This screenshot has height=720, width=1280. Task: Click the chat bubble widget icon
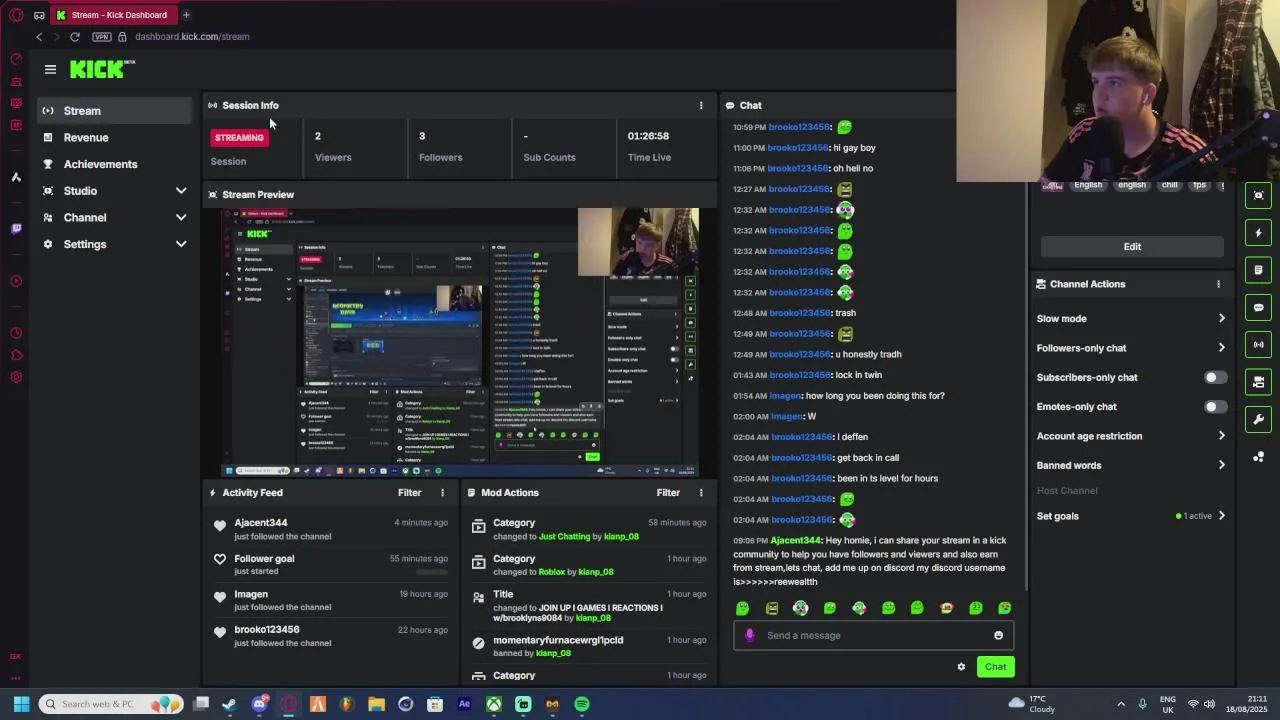pos(1258,308)
